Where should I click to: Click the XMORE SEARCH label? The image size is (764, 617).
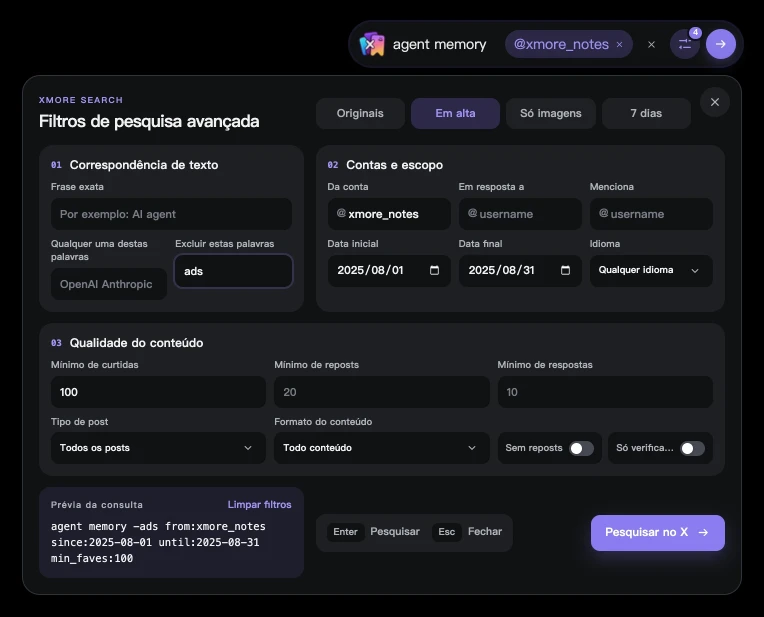(x=81, y=100)
